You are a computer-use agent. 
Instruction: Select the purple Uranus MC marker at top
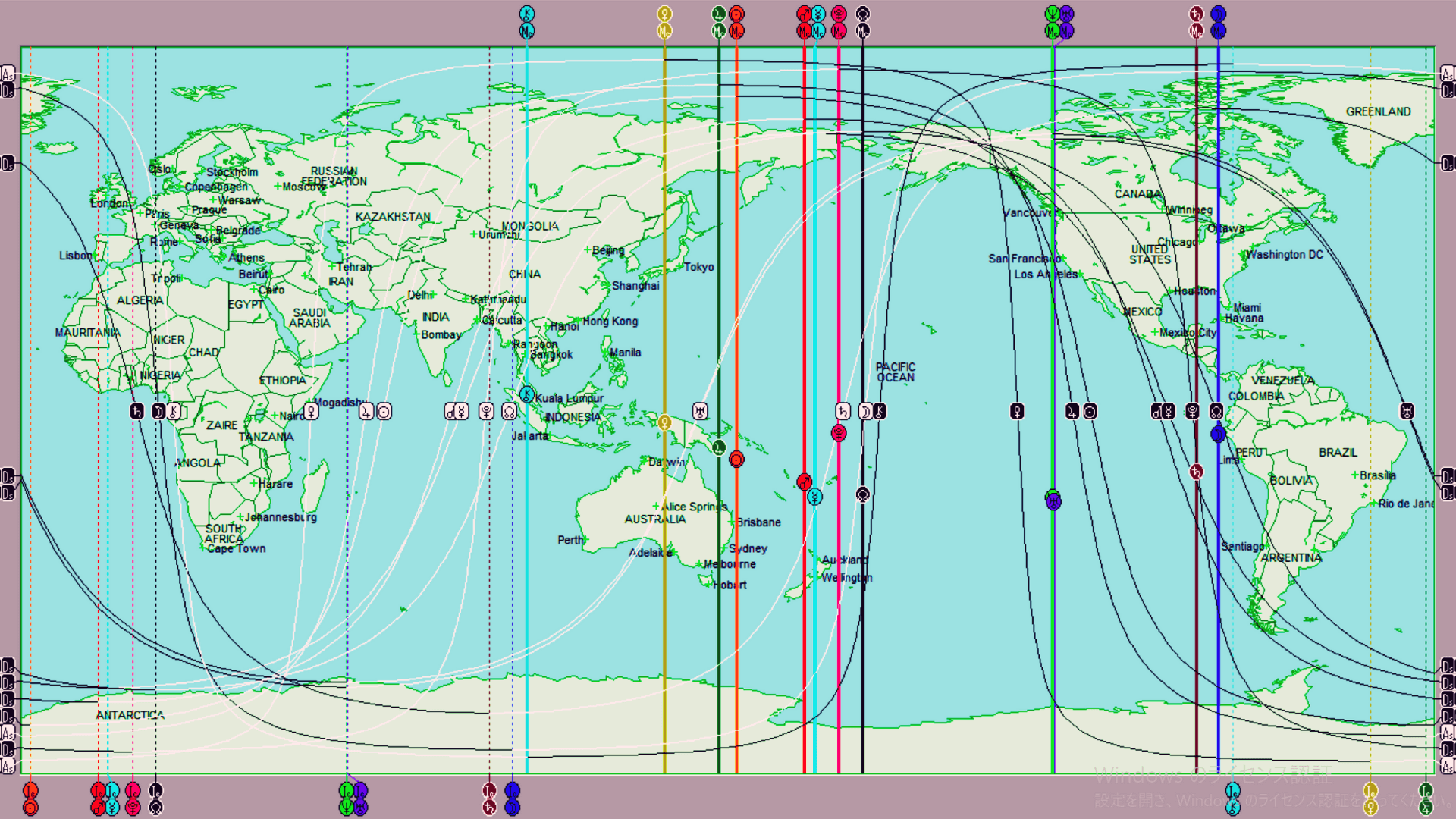[x=1067, y=22]
